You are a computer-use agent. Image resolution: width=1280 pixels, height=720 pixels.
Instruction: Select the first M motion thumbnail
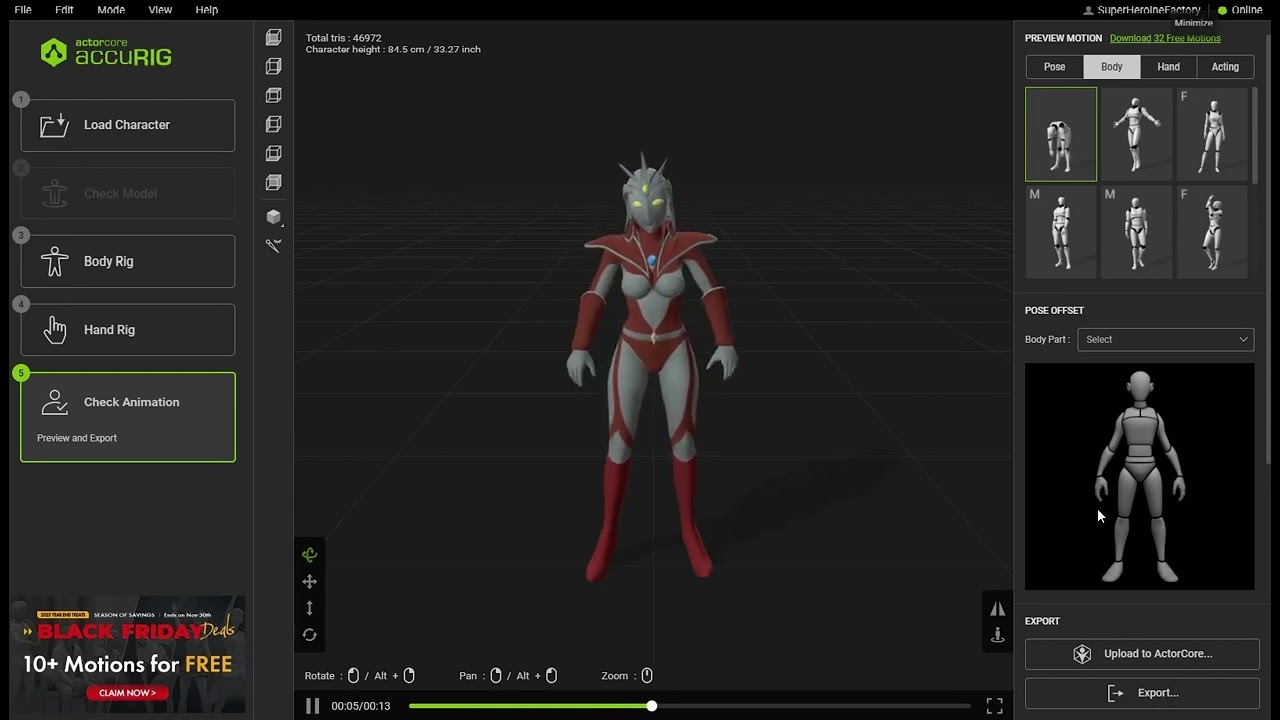pos(1061,232)
